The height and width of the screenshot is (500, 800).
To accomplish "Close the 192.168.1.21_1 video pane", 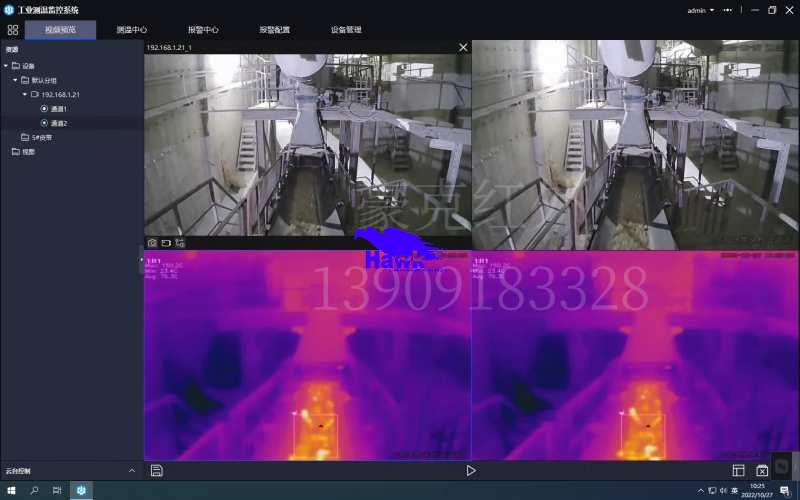I will (x=462, y=47).
